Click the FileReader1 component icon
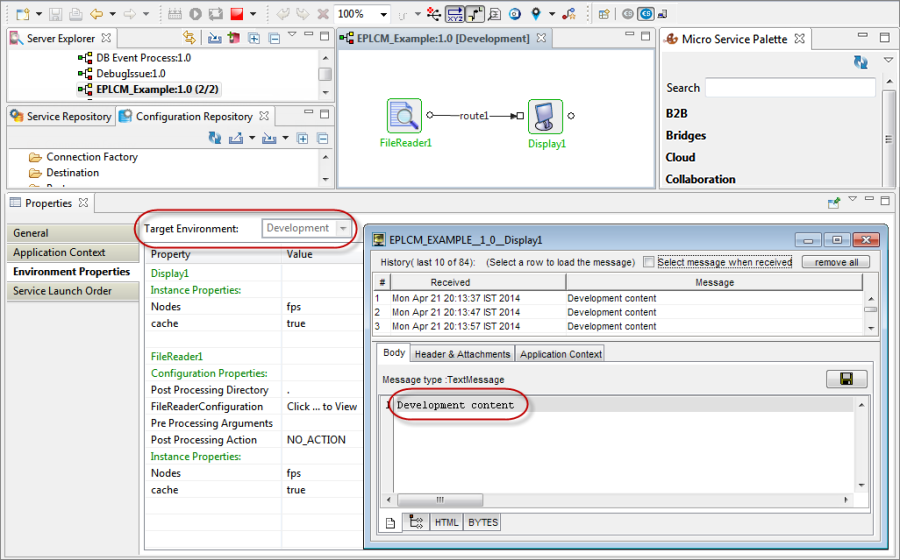 pos(404,116)
